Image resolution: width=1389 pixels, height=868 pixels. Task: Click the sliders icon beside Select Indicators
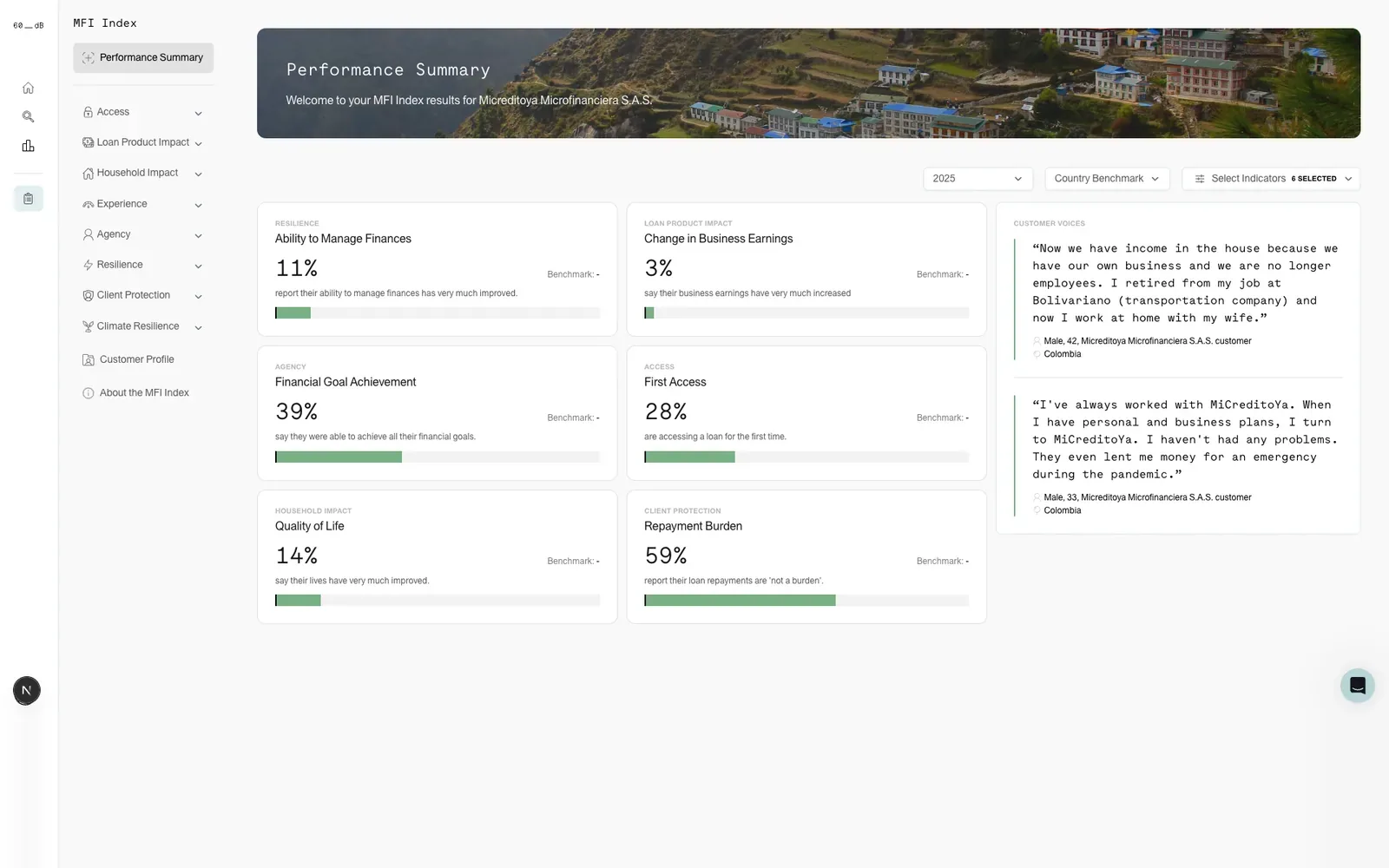click(1200, 179)
